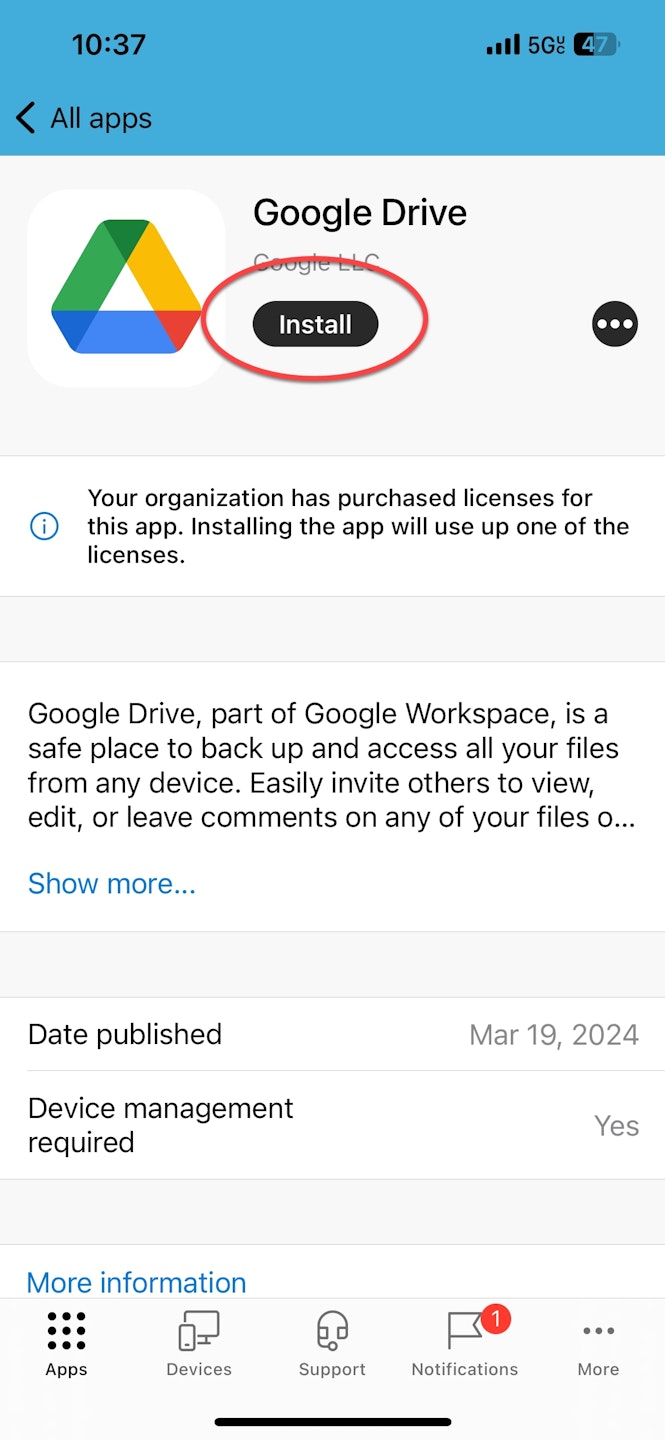This screenshot has height=1440, width=665.
Task: Tap the 10:37 clock in status bar
Action: [x=108, y=44]
